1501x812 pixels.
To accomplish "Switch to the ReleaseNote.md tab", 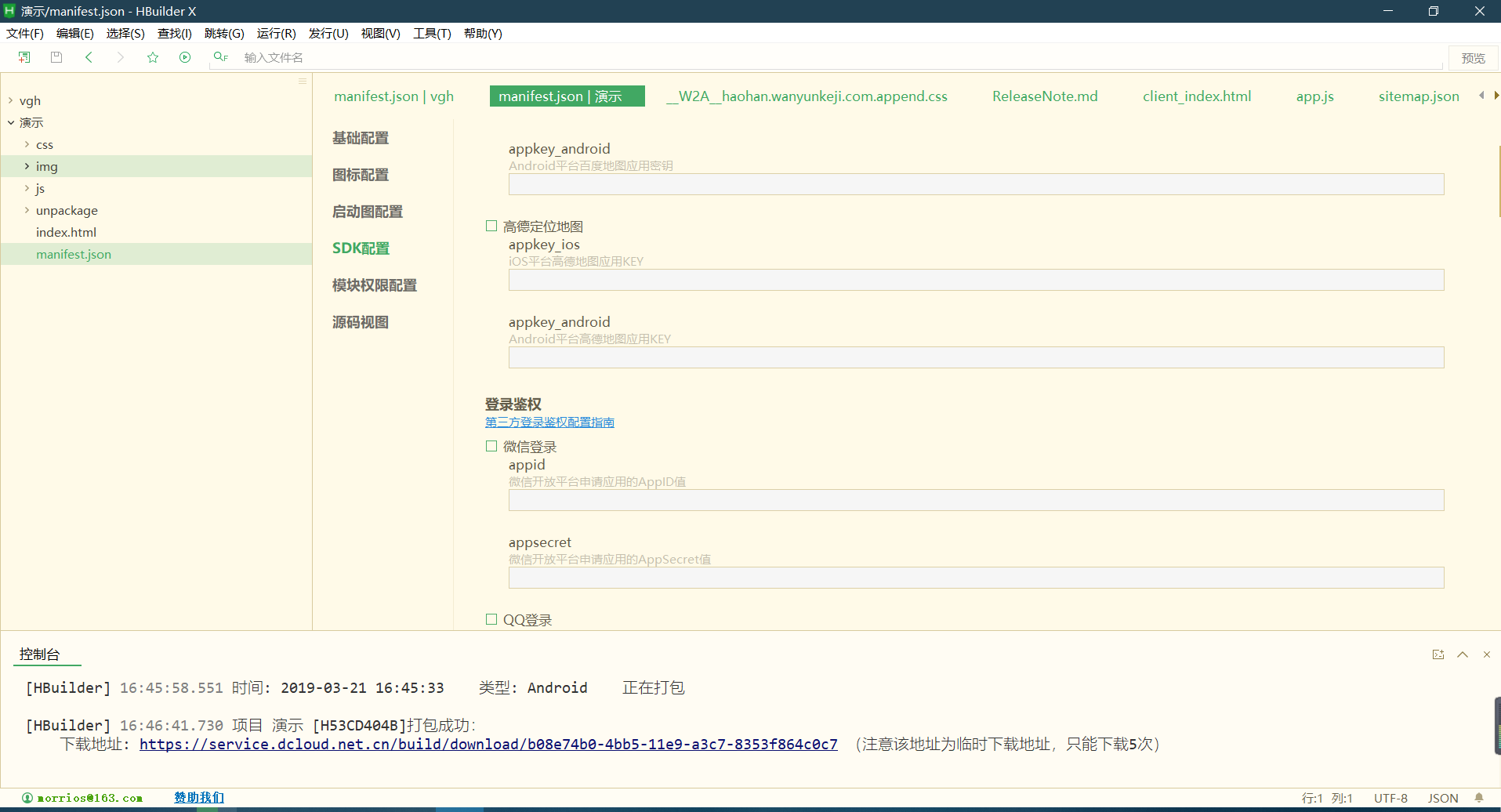I will click(x=1045, y=96).
